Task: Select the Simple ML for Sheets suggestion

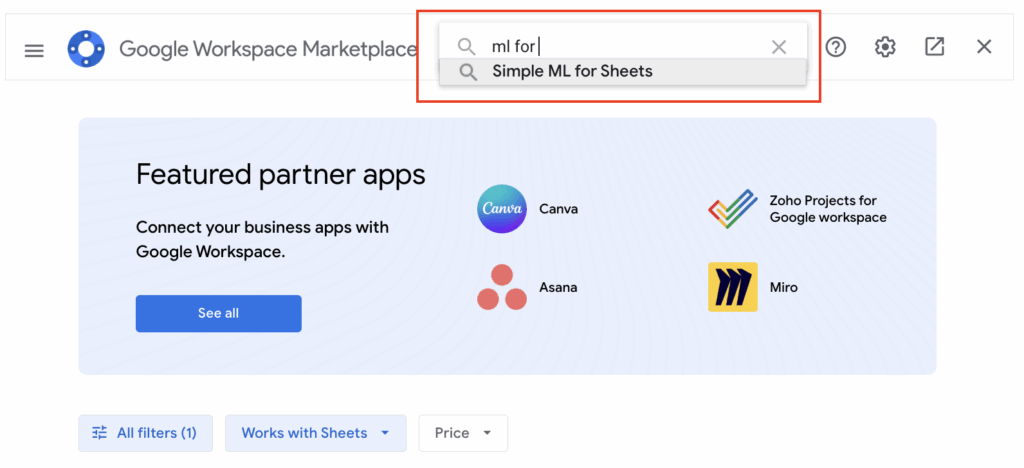Action: click(x=572, y=72)
